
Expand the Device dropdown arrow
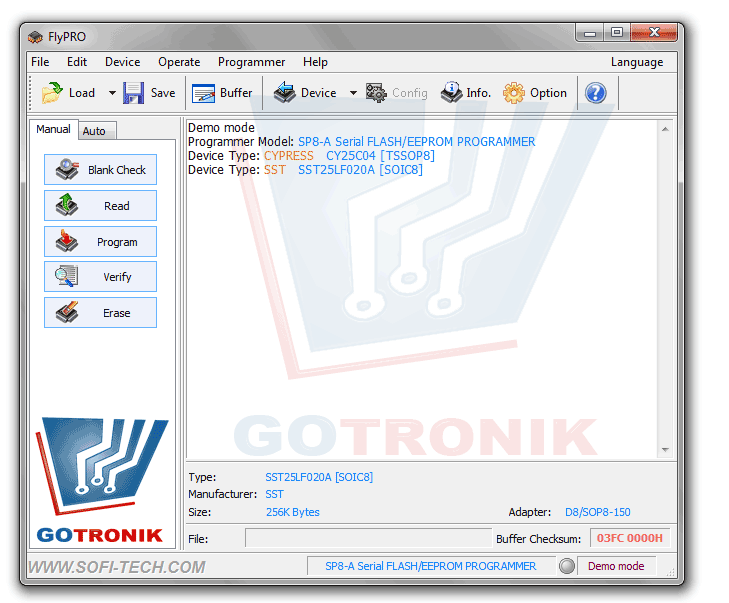353,93
